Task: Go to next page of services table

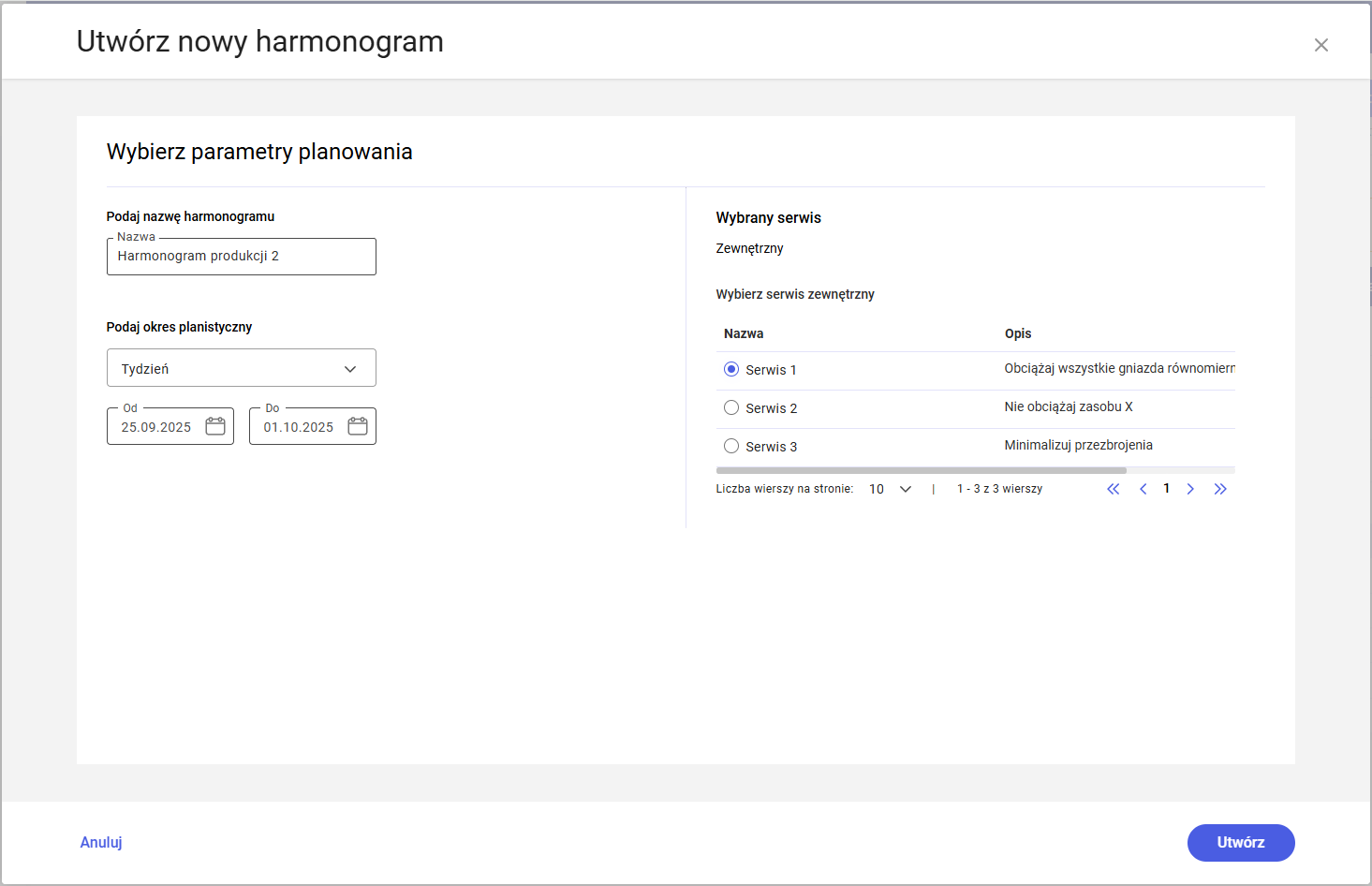Action: pos(1190,489)
